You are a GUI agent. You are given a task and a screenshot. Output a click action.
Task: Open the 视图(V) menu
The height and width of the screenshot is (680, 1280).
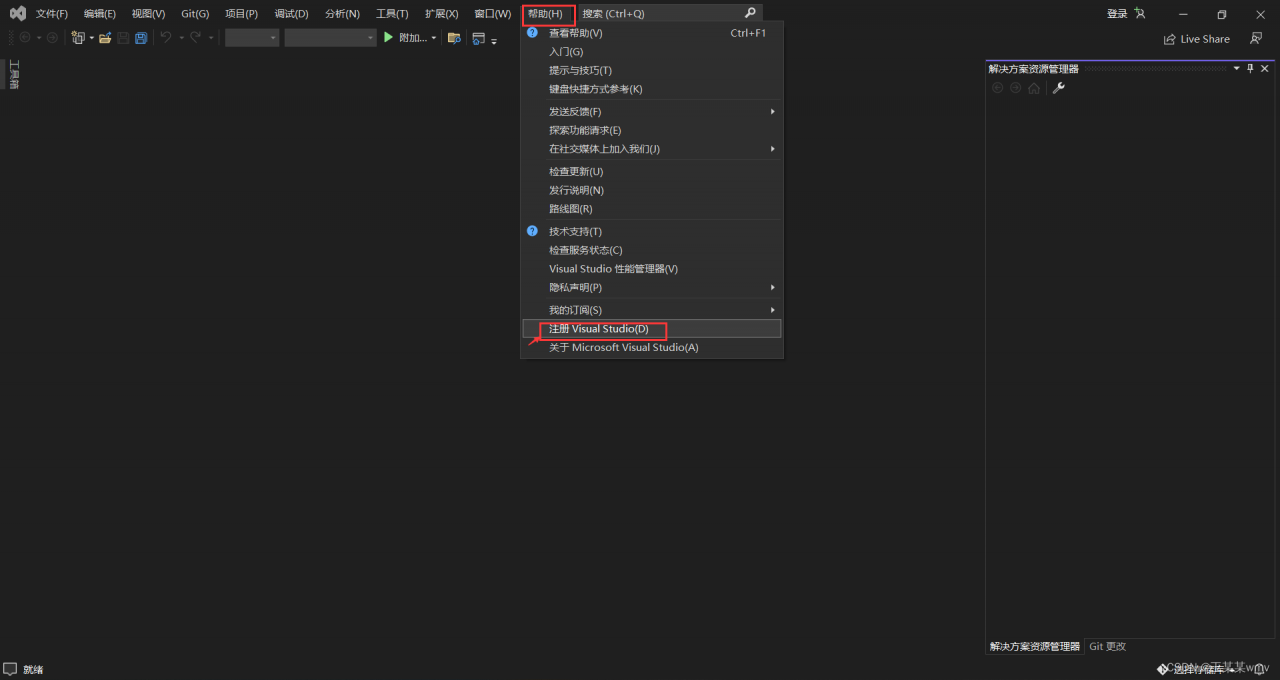(x=148, y=14)
